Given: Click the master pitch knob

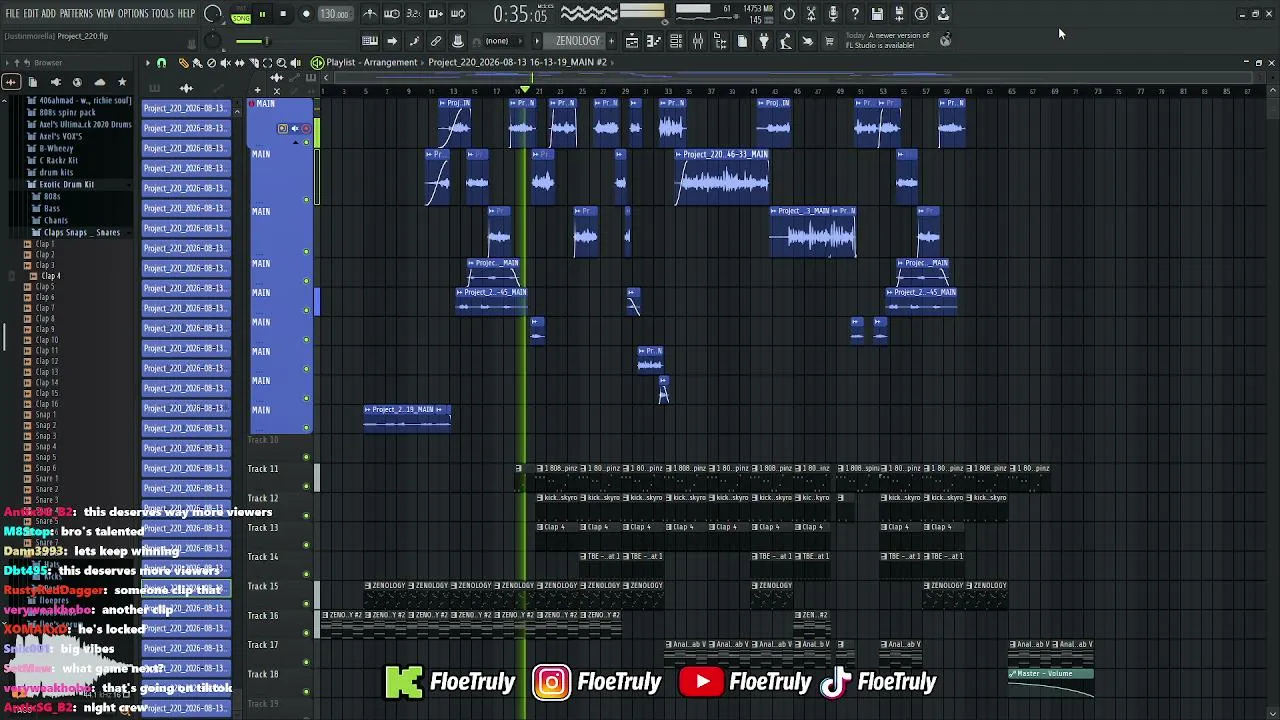Looking at the screenshot, I should point(214,41).
